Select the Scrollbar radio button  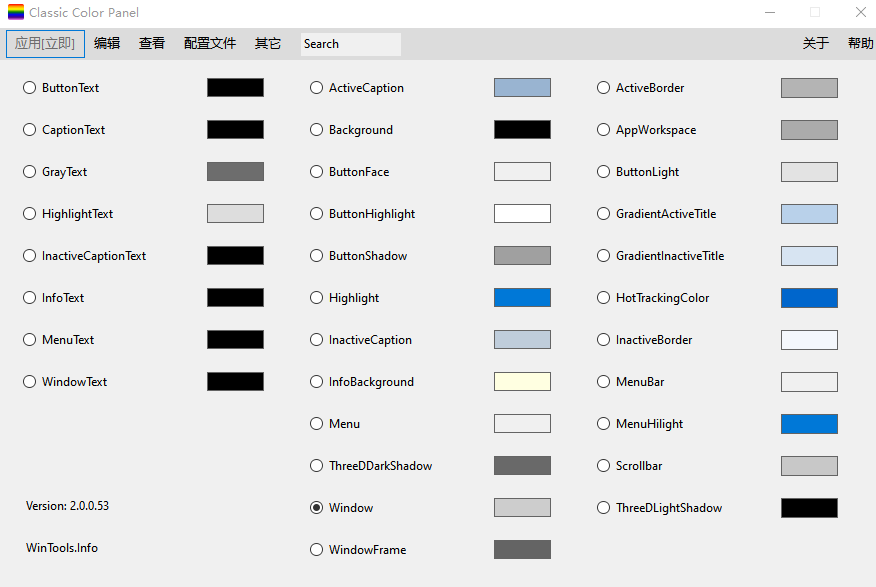pyautogui.click(x=603, y=466)
